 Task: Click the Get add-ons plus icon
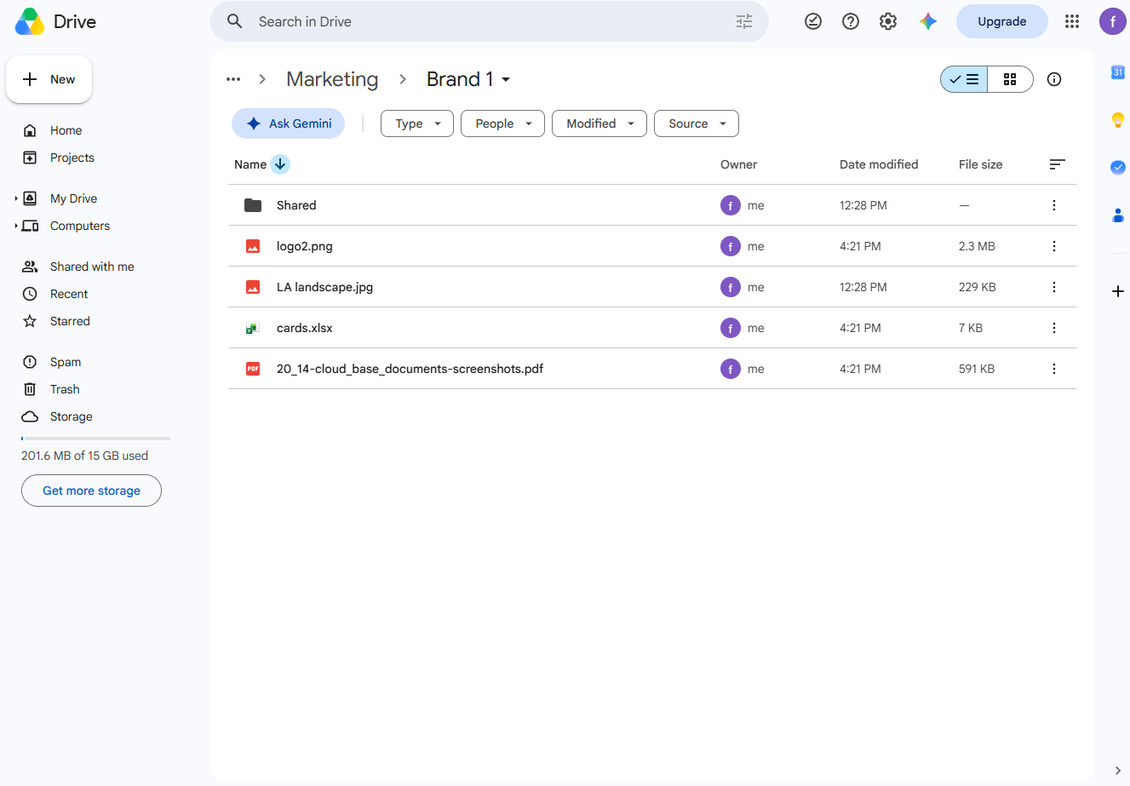[1118, 291]
